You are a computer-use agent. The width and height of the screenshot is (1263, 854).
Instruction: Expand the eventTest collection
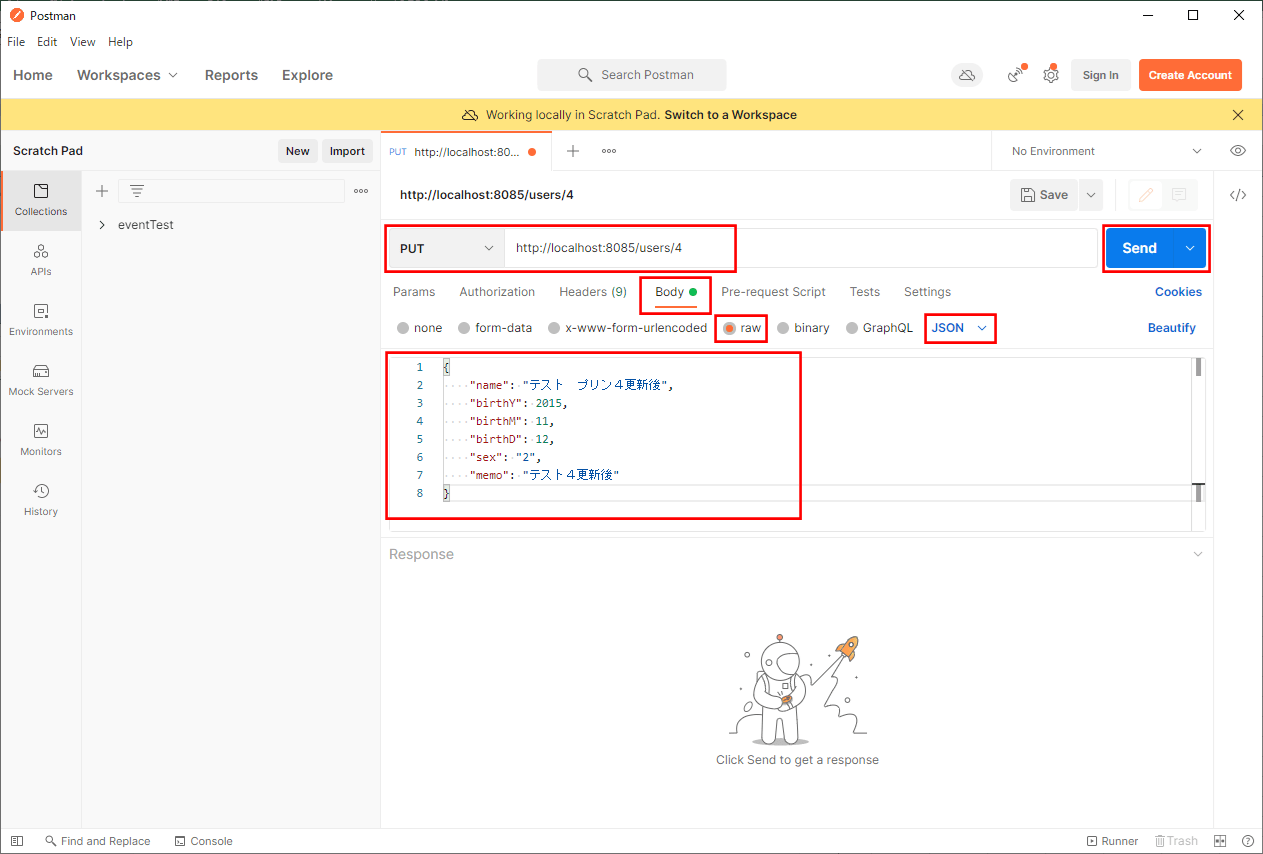(102, 225)
